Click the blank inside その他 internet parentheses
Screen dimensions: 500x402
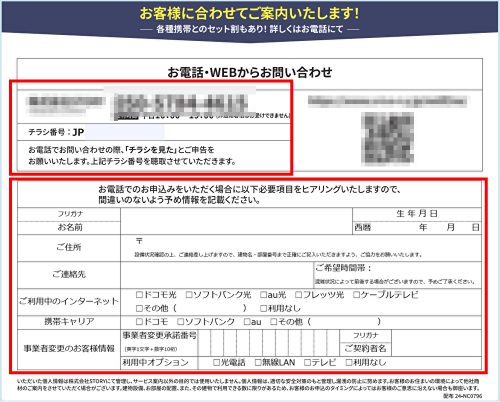[x=210, y=308]
